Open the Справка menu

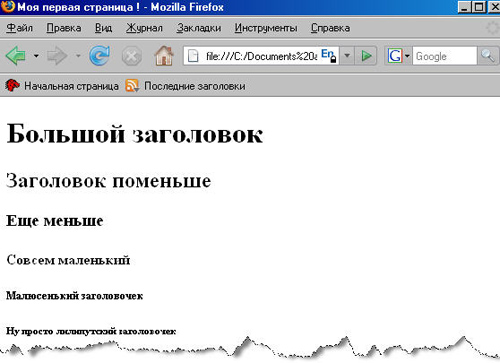330,28
